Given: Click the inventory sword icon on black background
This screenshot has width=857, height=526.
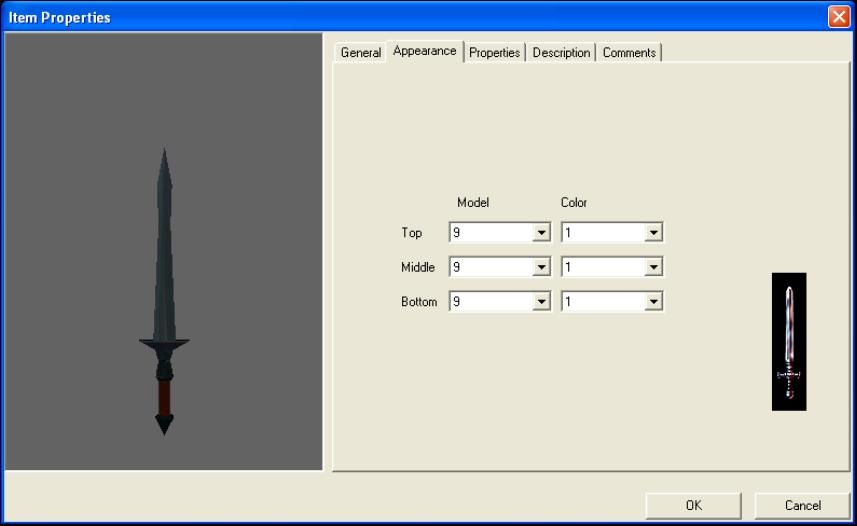Looking at the screenshot, I should [x=788, y=342].
